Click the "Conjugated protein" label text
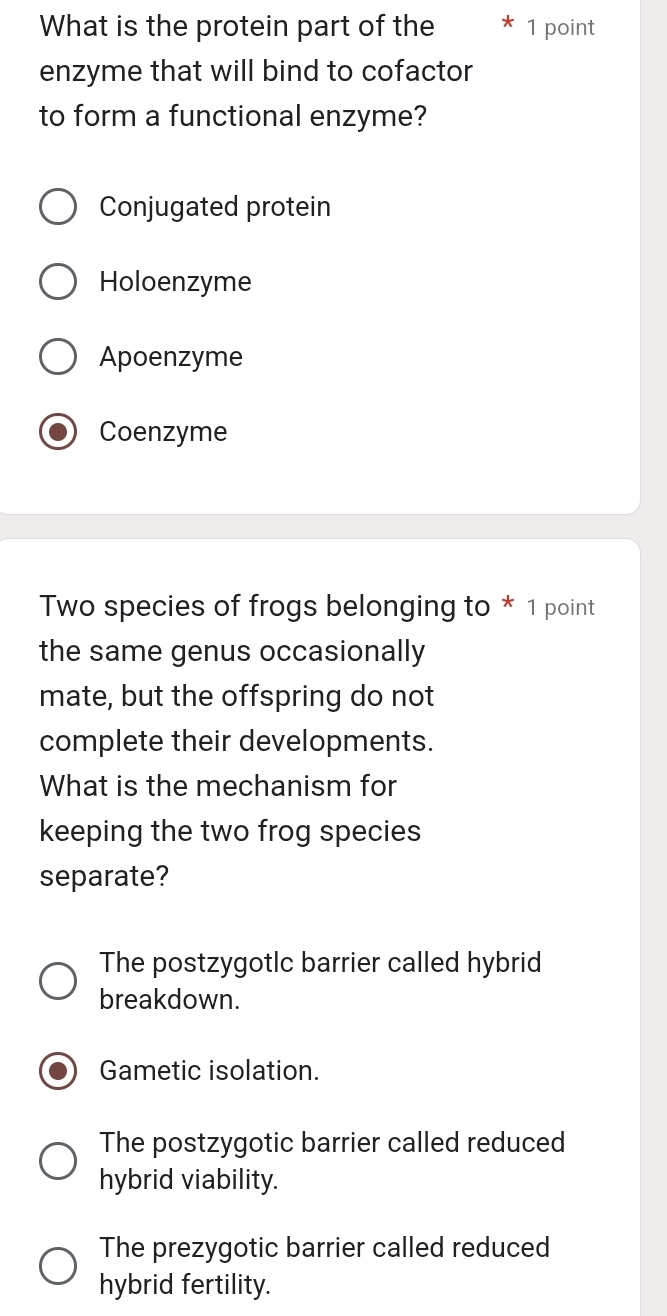Screen dimensions: 667x1316 [x=215, y=206]
